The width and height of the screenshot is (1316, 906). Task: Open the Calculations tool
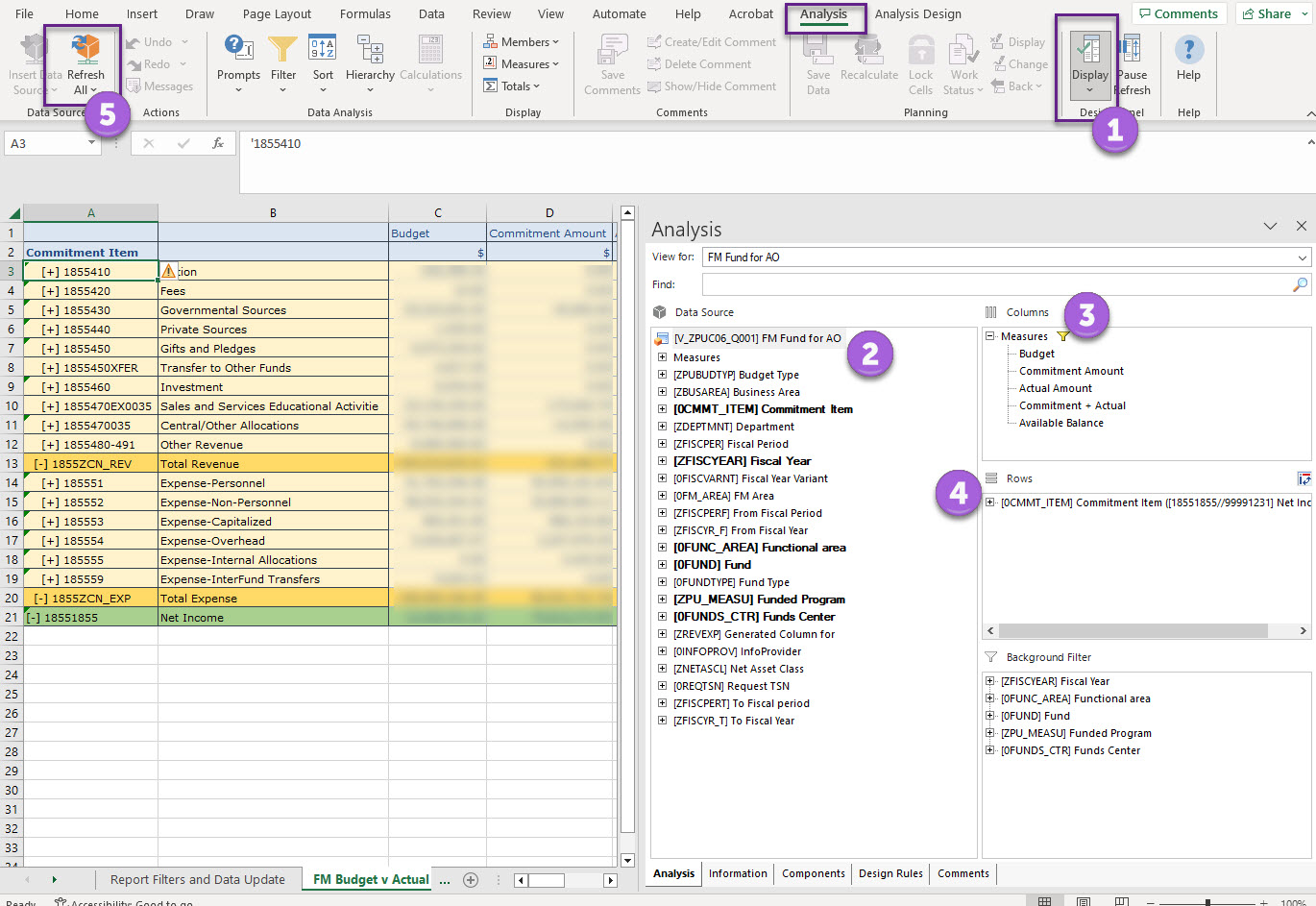pos(430,58)
